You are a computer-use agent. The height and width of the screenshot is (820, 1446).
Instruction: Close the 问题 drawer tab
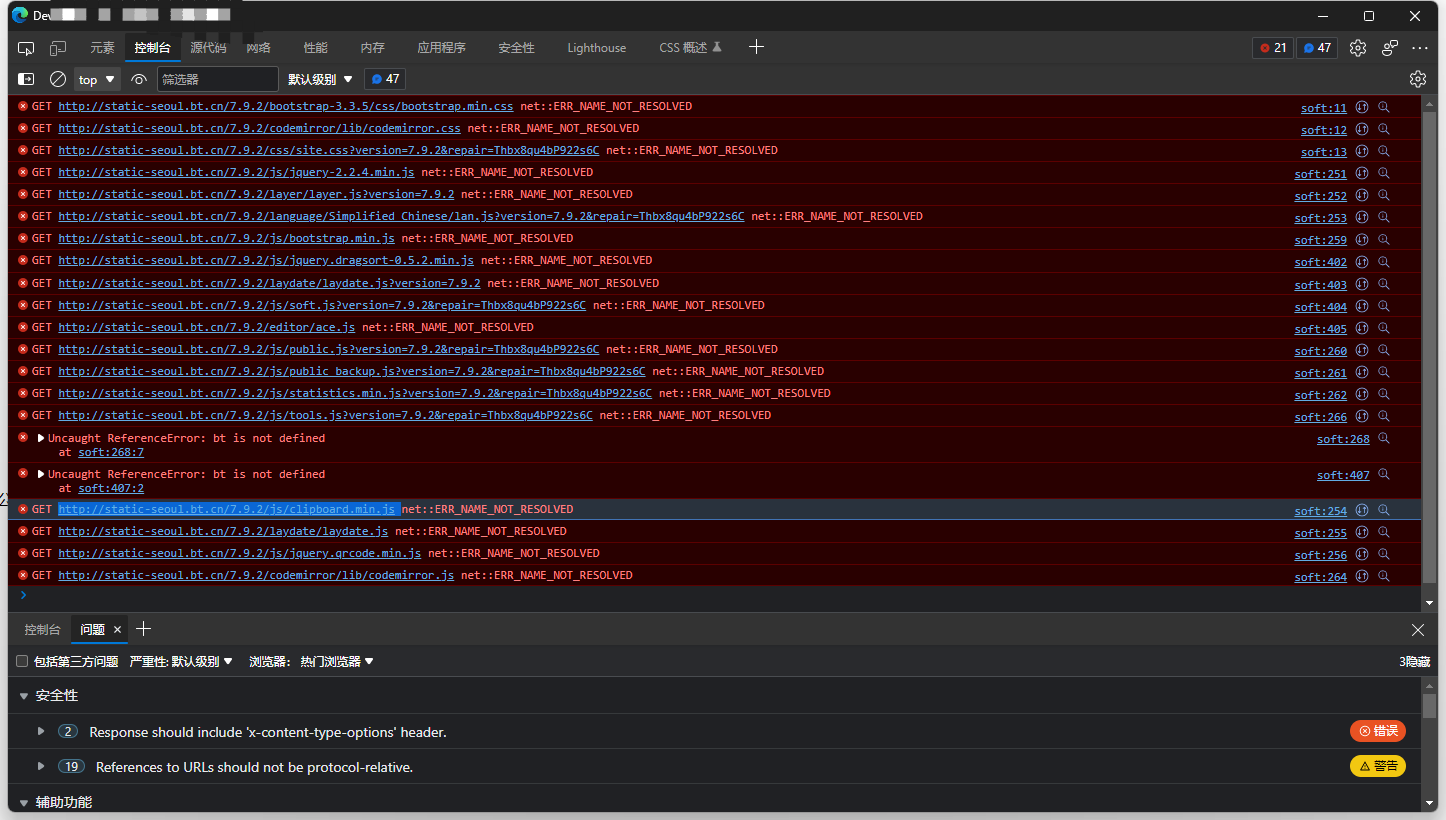pyautogui.click(x=117, y=630)
